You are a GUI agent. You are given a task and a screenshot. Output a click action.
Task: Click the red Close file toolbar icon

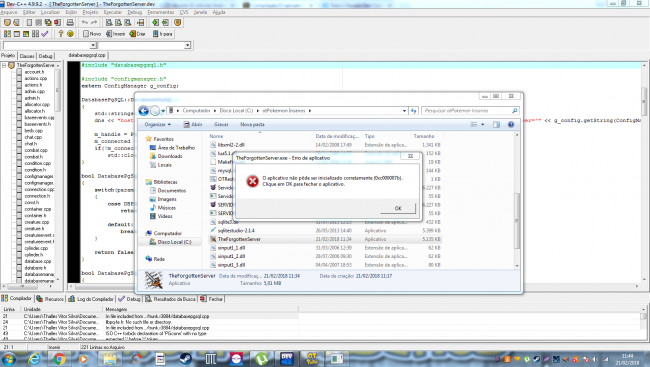pyautogui.click(x=57, y=22)
